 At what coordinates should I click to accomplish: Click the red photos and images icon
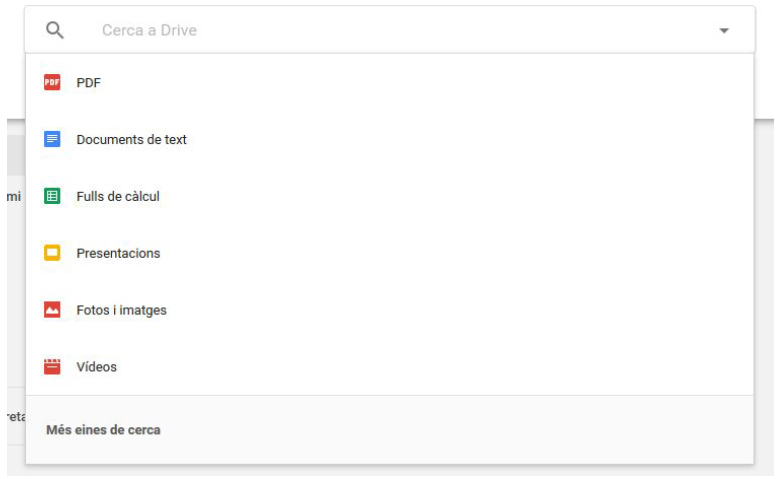point(52,310)
